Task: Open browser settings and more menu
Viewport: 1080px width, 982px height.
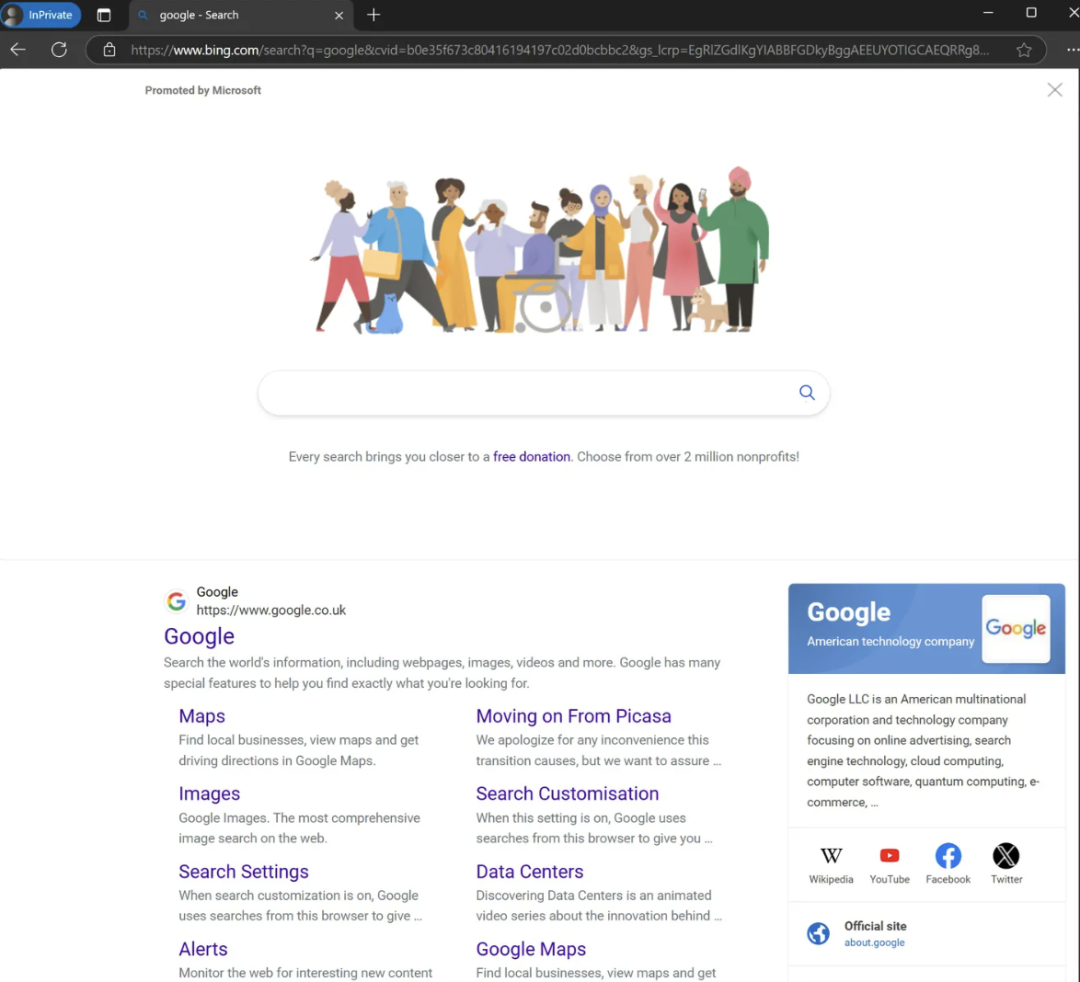Action: (x=1072, y=50)
